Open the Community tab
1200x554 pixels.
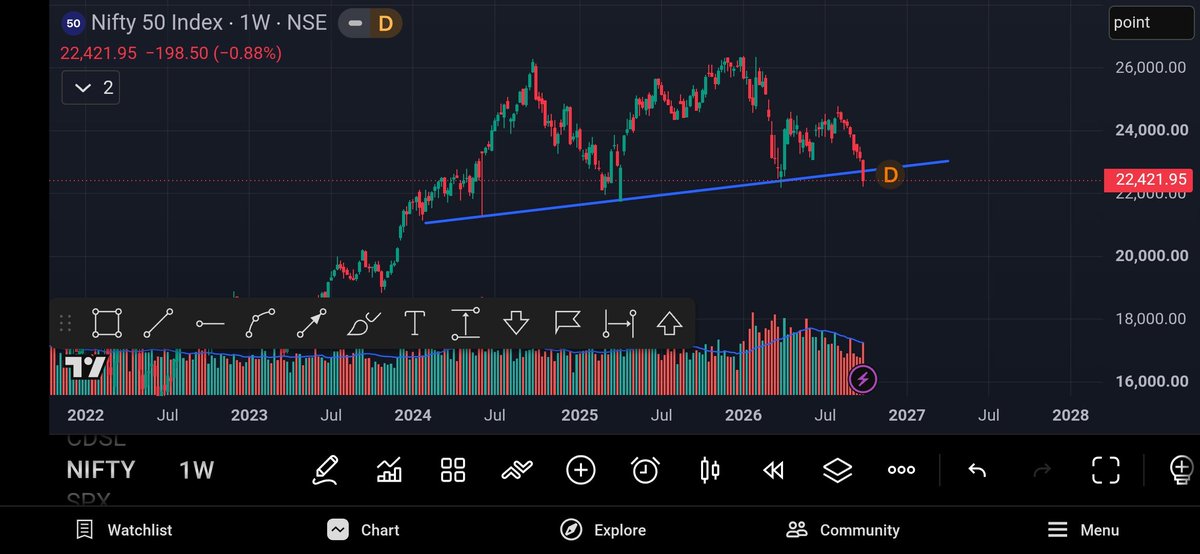point(843,530)
